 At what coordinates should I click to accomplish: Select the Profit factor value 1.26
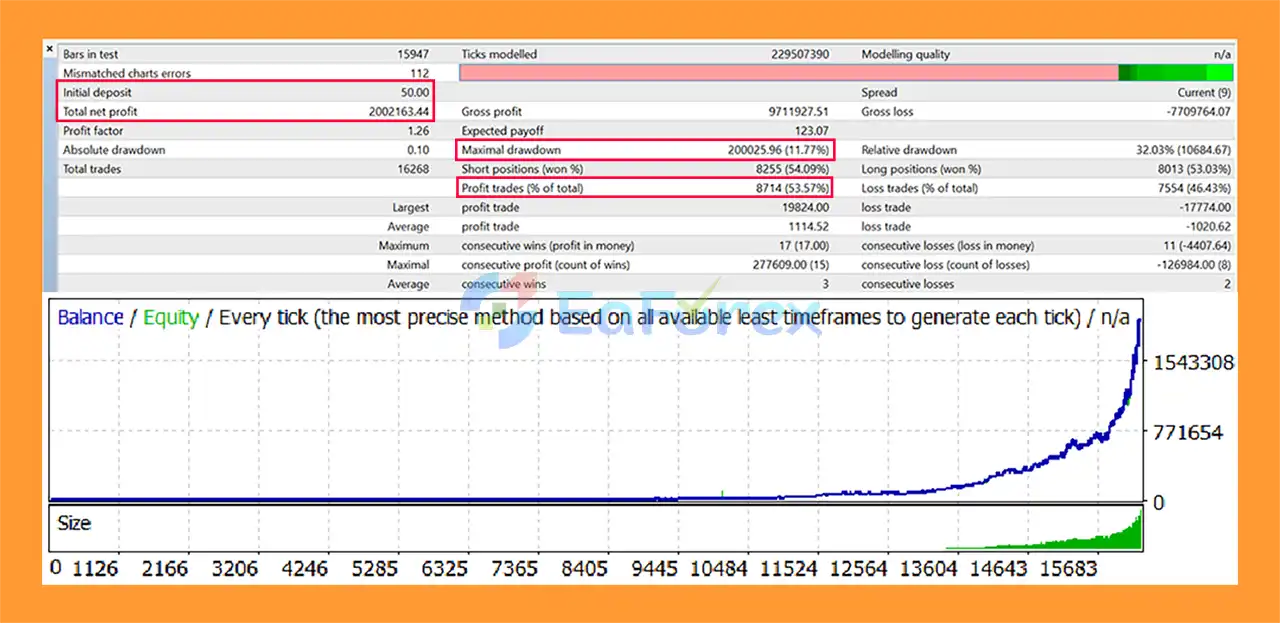pyautogui.click(x=418, y=131)
